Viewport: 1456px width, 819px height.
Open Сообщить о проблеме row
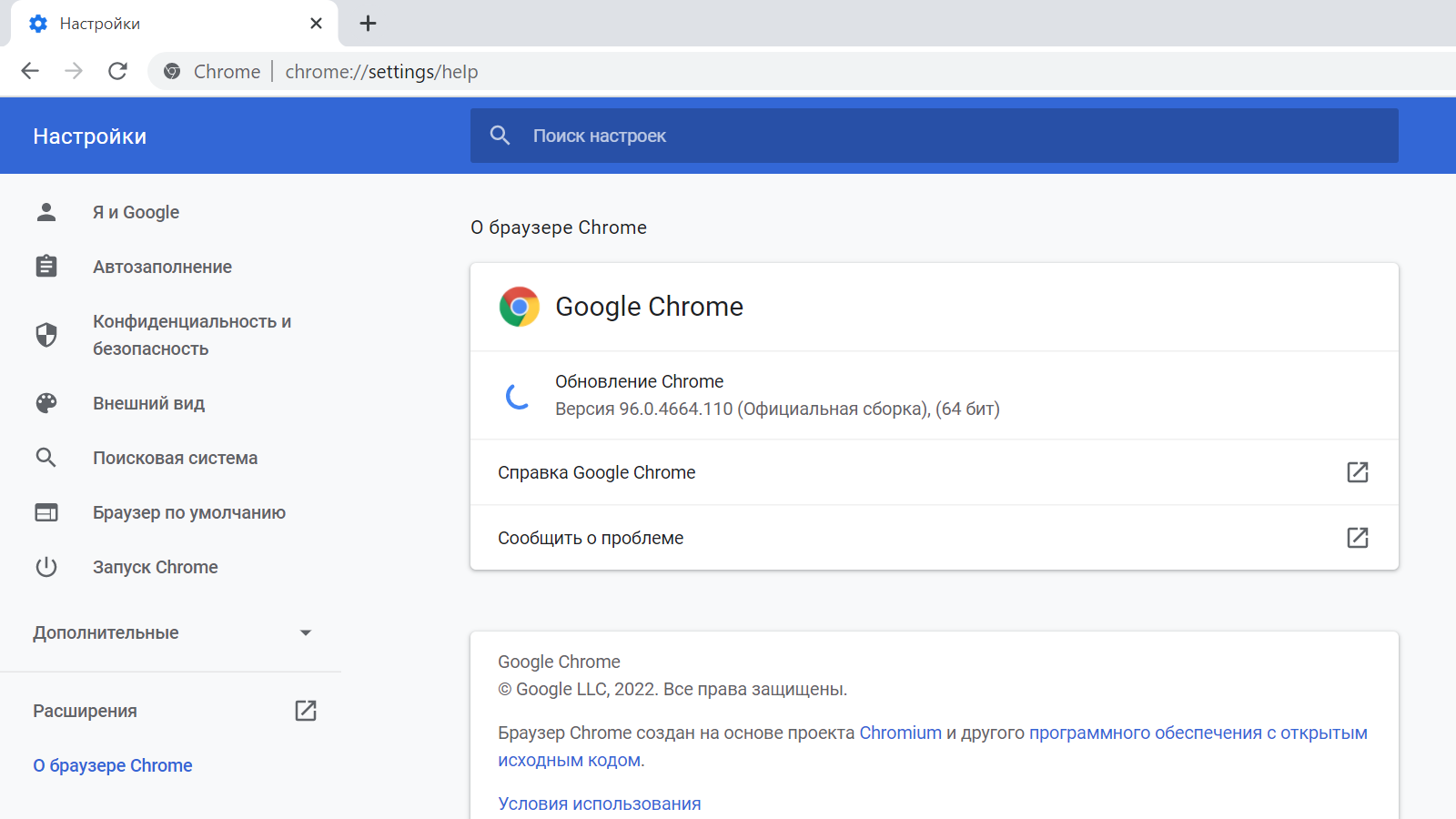935,538
